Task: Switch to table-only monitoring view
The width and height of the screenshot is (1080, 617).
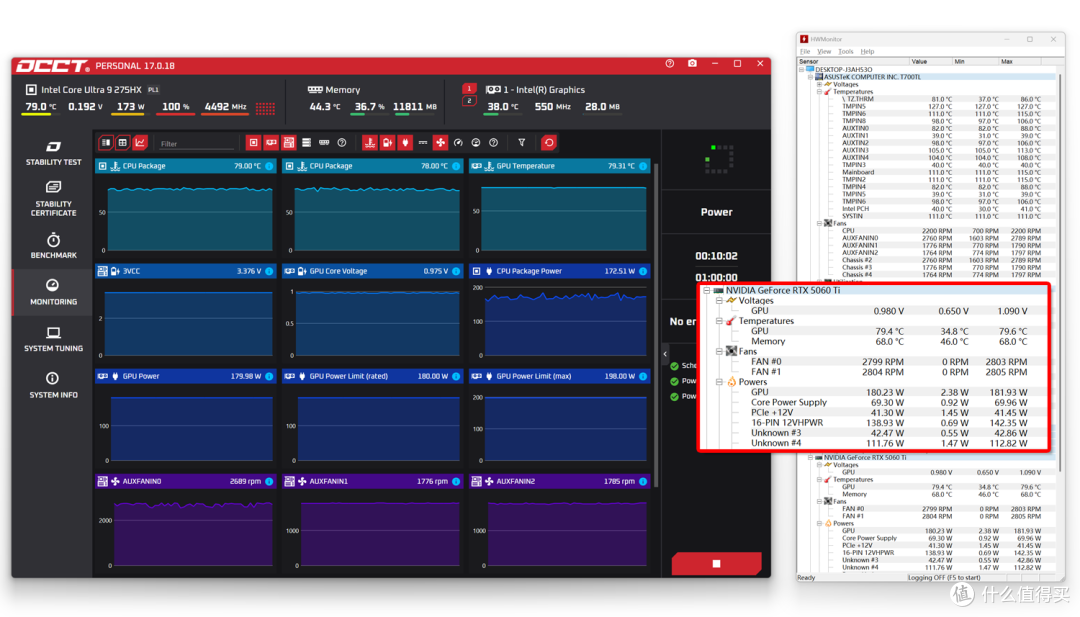Action: tap(123, 143)
